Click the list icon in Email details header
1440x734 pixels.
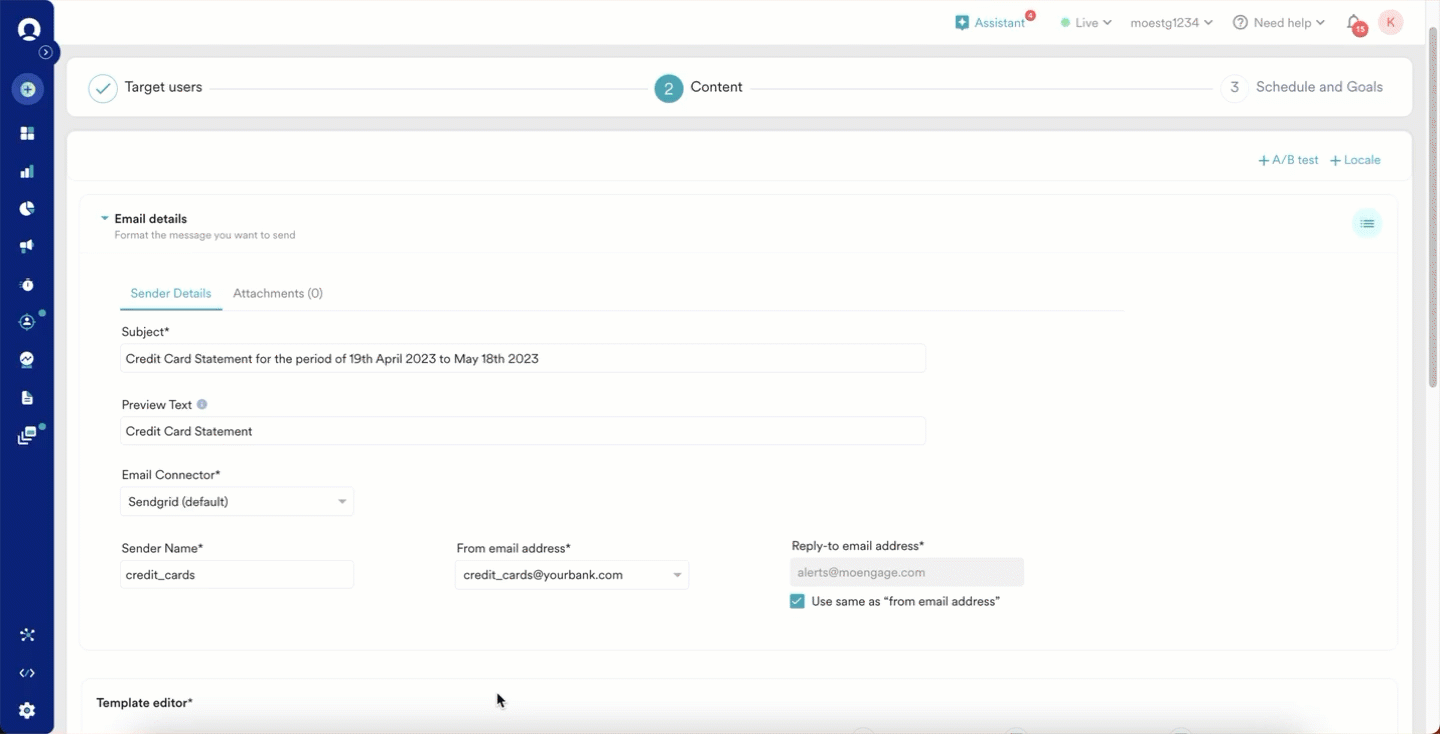pos(1367,223)
